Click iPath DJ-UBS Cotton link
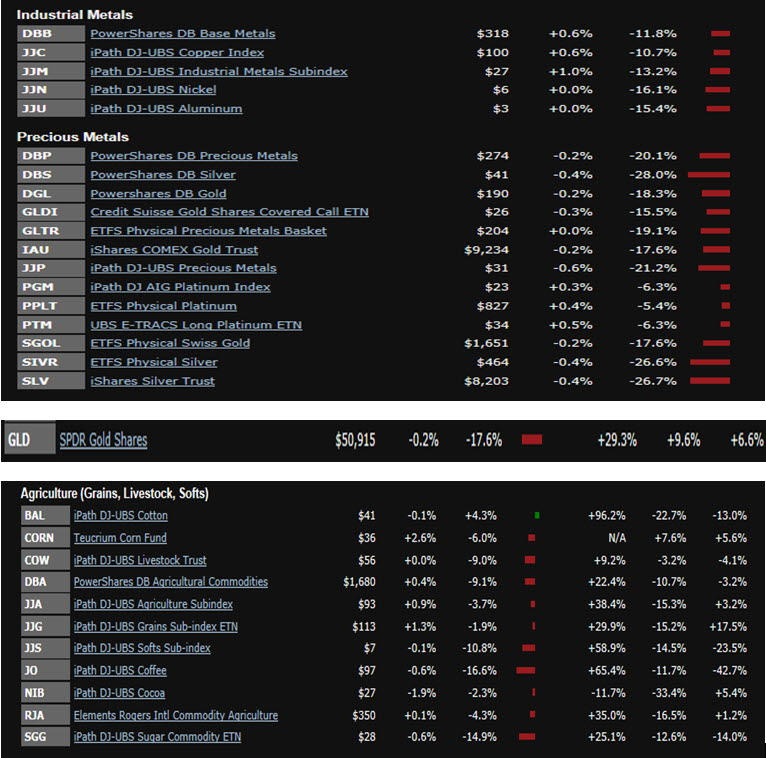This screenshot has height=758, width=766. click(x=120, y=516)
